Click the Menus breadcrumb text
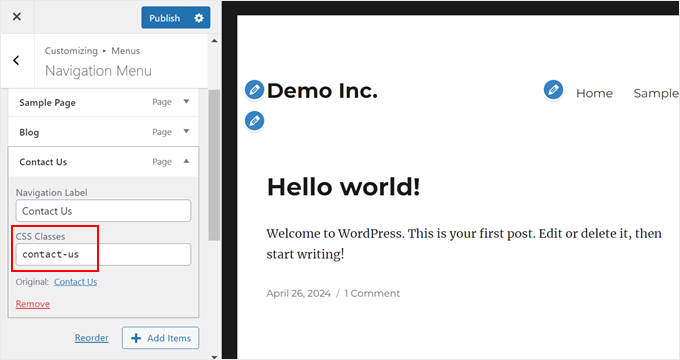Viewport: 680px width, 360px height. pos(126,51)
